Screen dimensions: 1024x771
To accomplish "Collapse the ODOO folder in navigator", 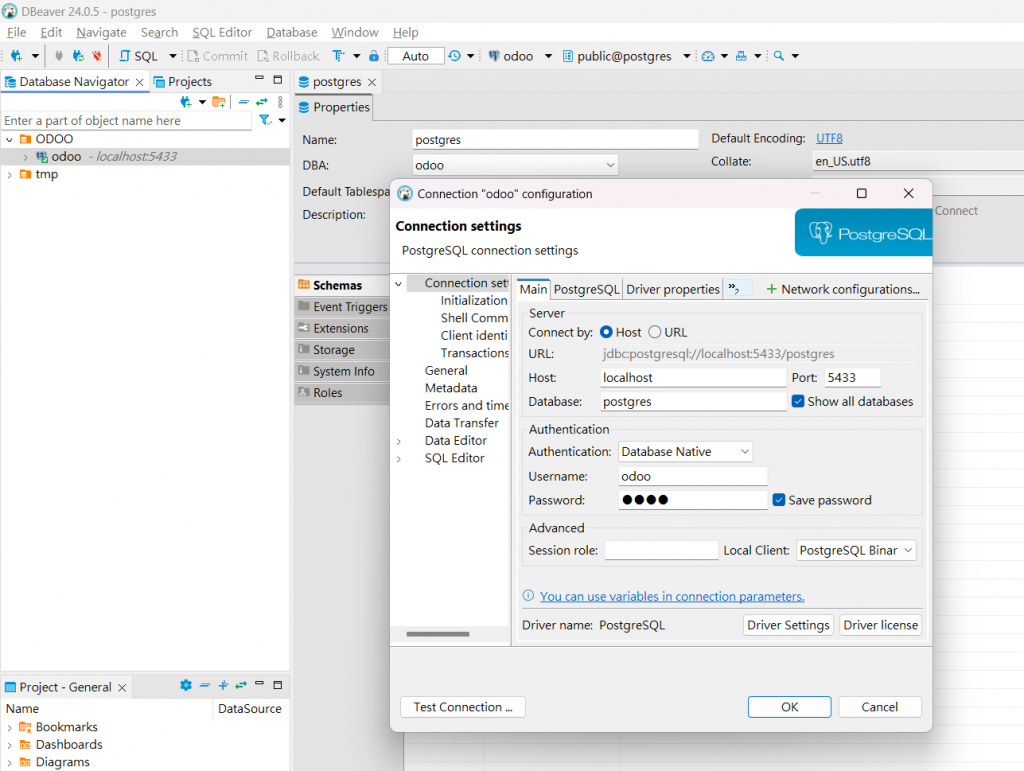I will 9,139.
